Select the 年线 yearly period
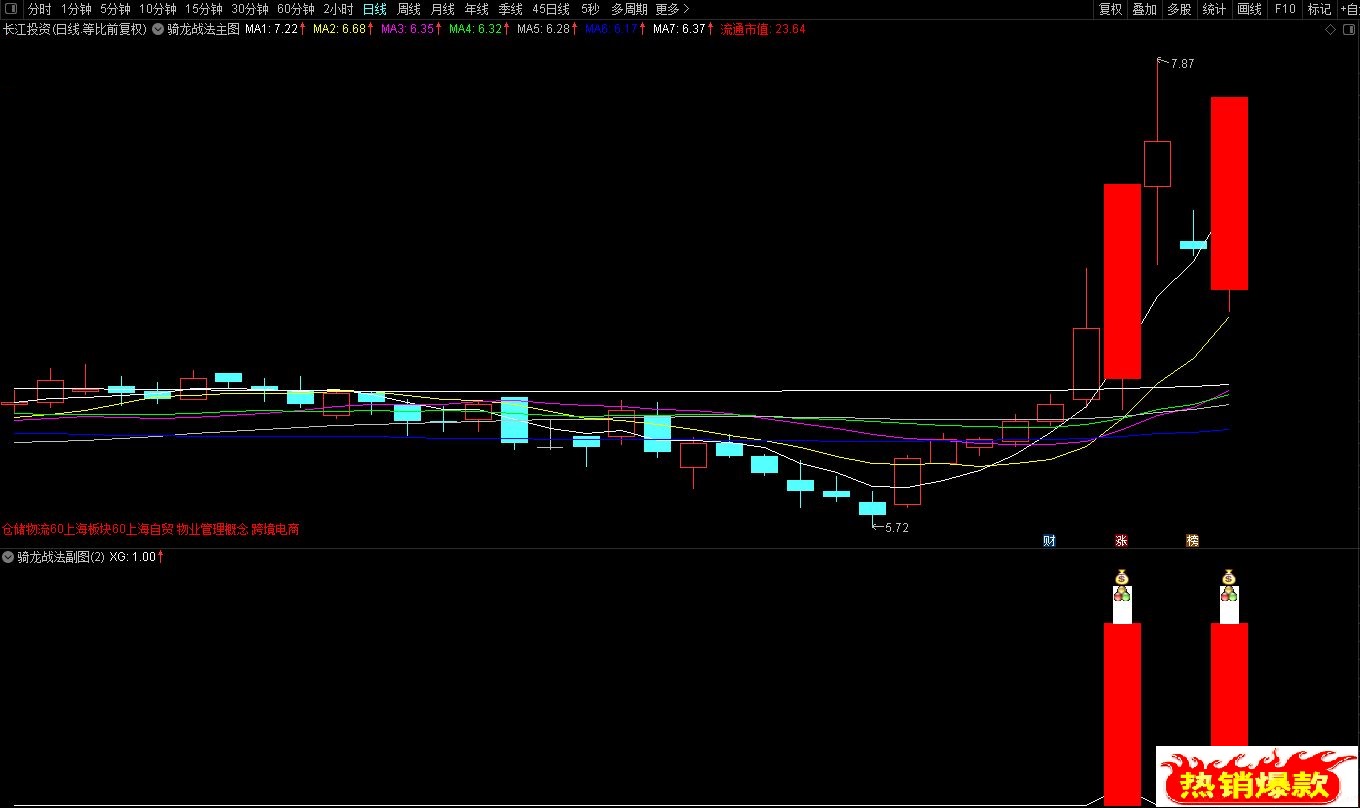Viewport: 1360px width, 808px height. [x=477, y=9]
